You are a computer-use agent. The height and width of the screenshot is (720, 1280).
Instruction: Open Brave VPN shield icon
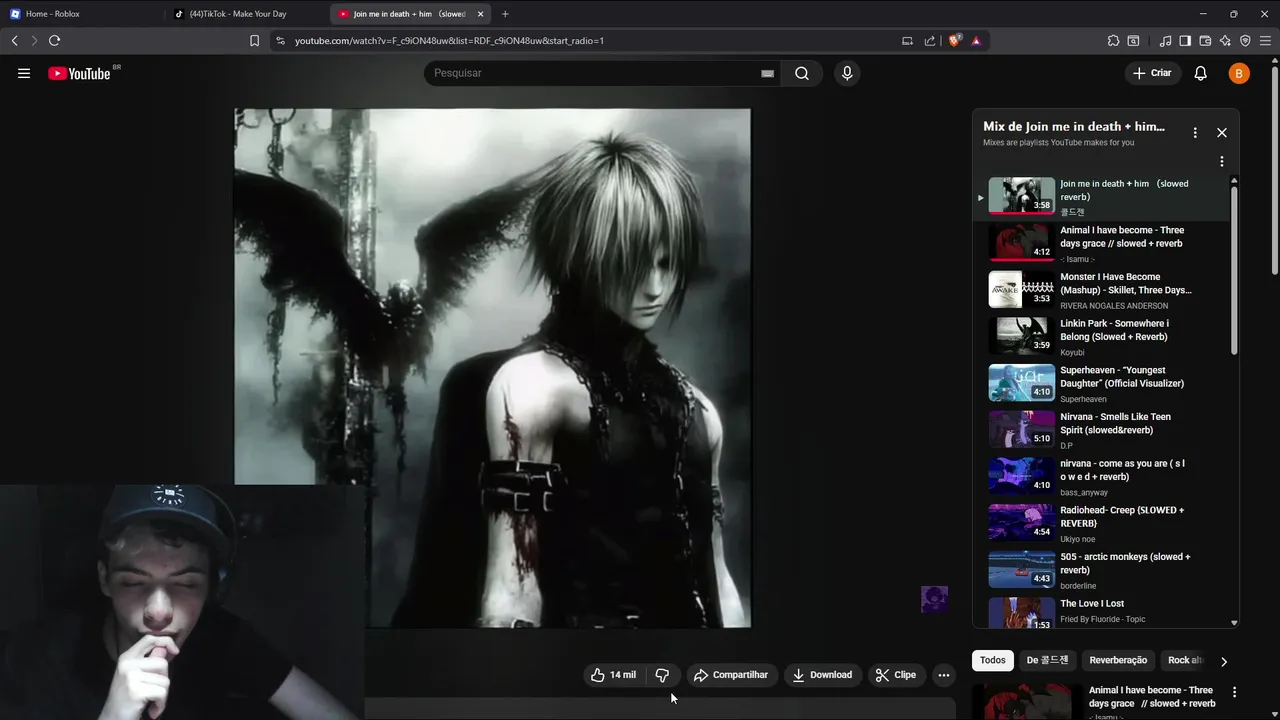1245,41
